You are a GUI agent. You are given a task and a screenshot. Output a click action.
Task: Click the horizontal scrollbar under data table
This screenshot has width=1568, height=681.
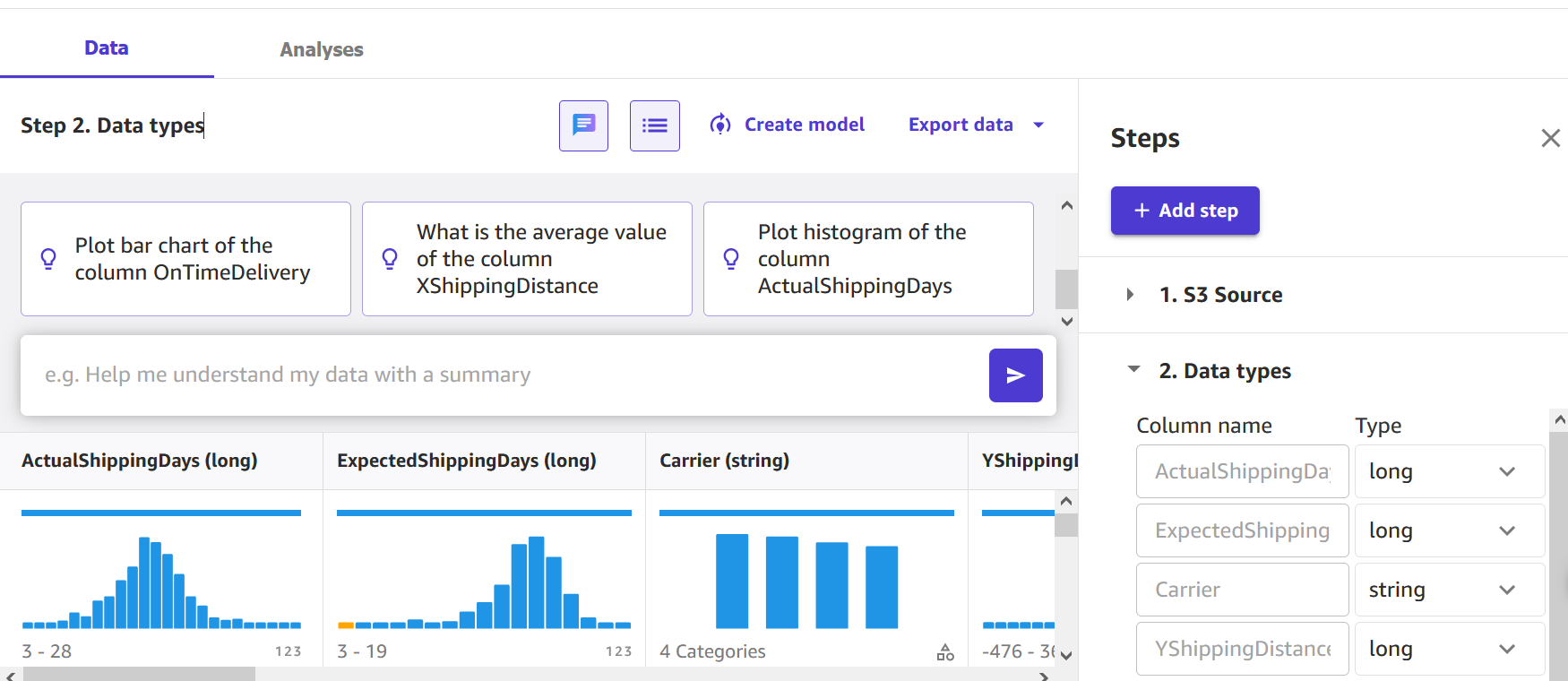pos(139,675)
